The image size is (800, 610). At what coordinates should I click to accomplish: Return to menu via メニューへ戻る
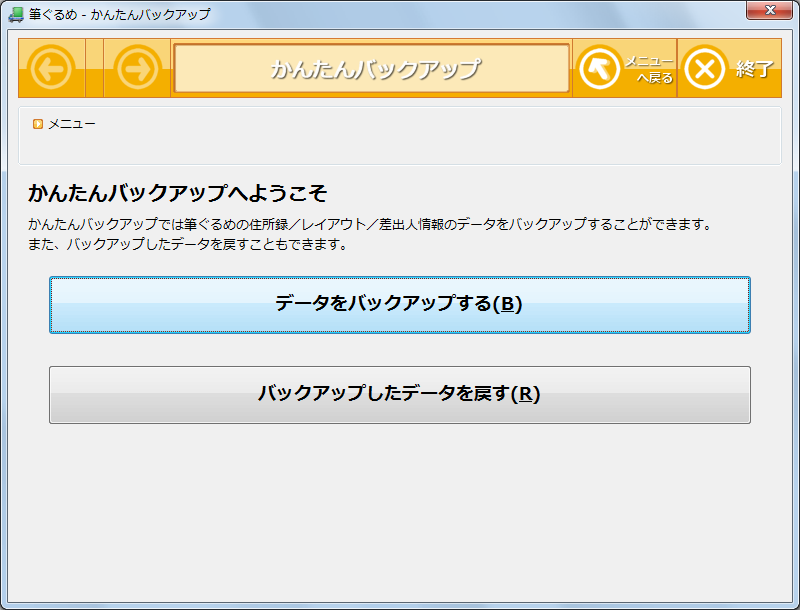click(624, 68)
